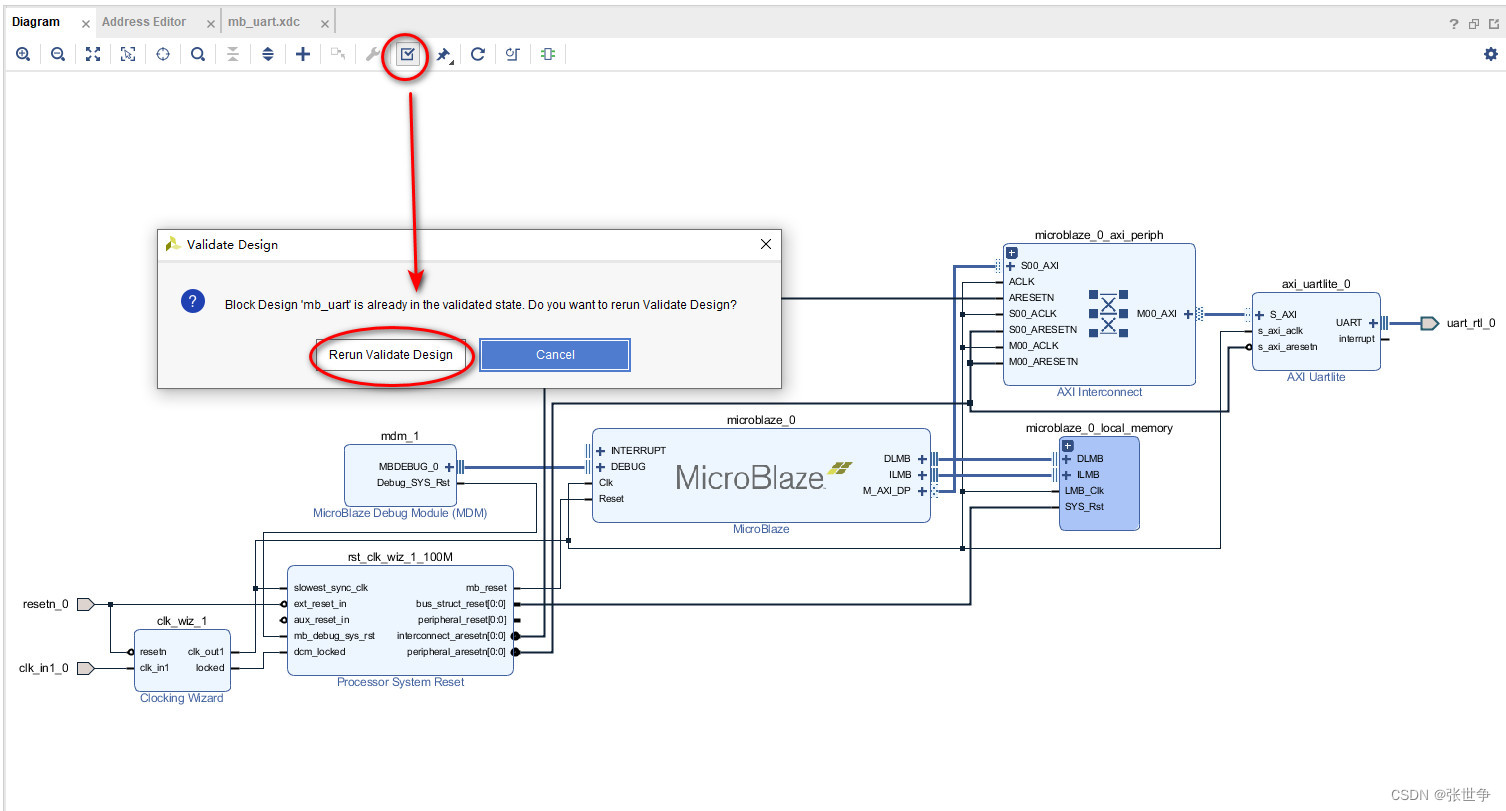The width and height of the screenshot is (1506, 811).
Task: Select the rst_clk_wiz_1_100M block title
Action: 400,557
